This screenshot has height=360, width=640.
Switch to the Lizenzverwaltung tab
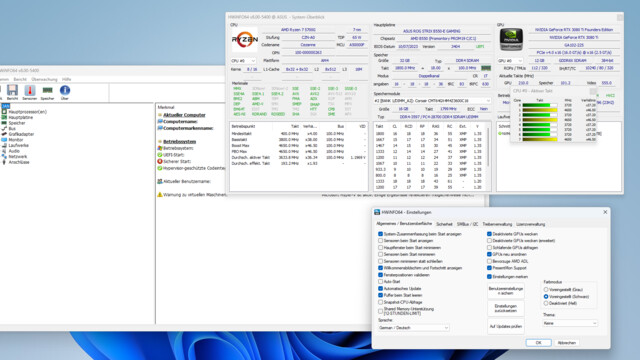coord(531,224)
